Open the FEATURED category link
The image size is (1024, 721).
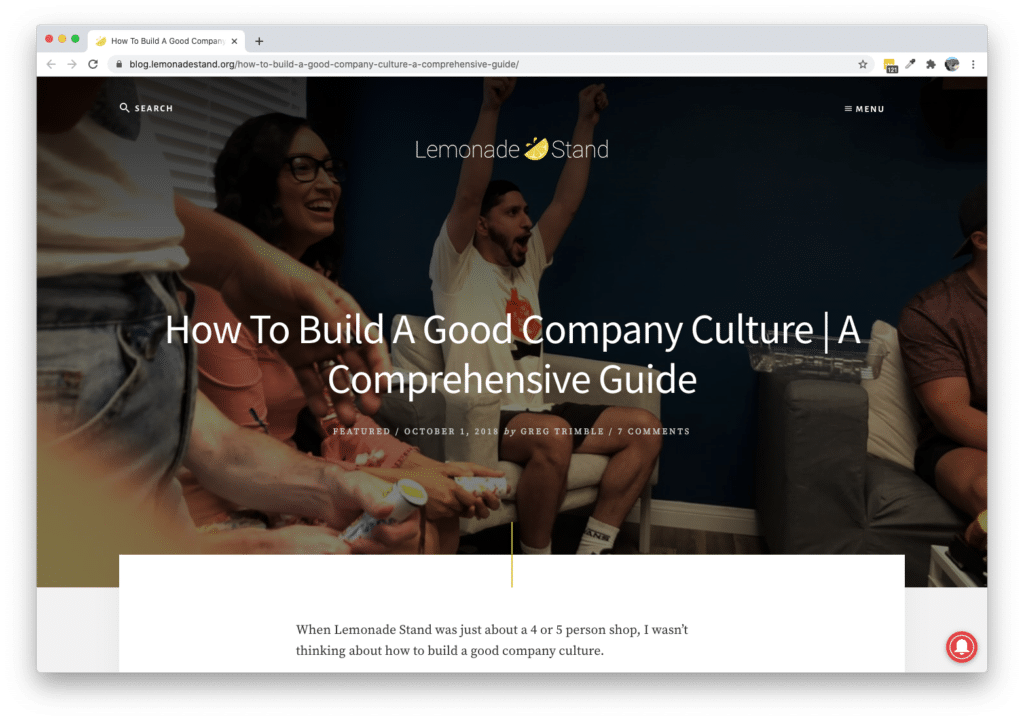coord(361,432)
